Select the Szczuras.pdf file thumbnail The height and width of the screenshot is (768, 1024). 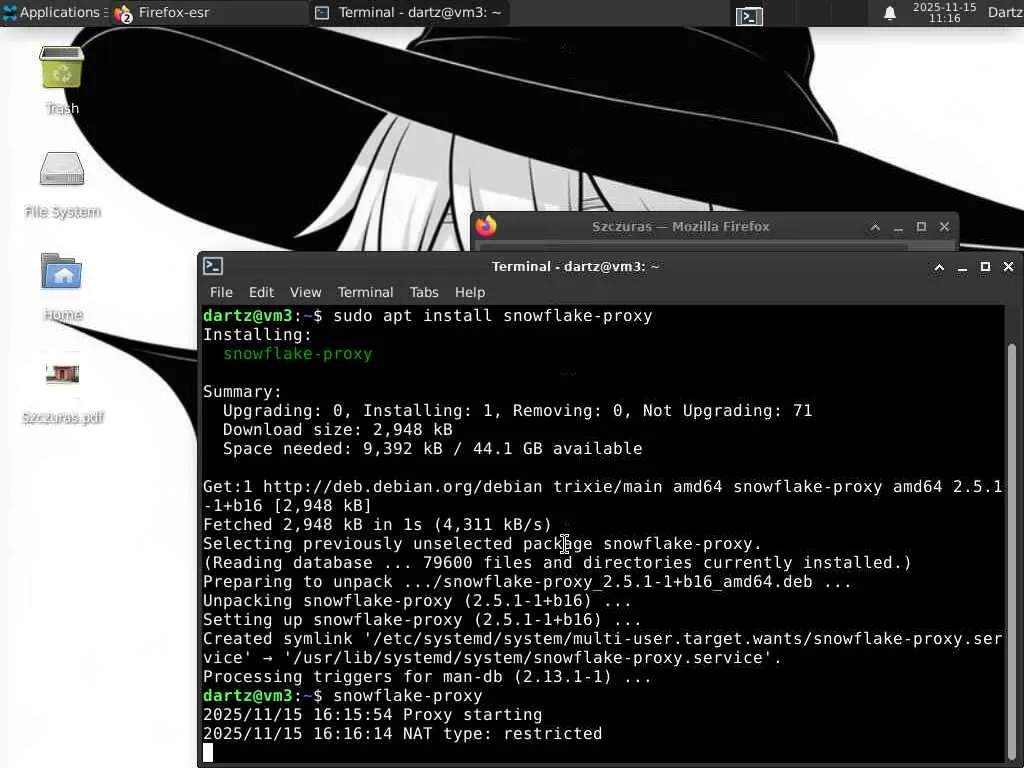click(63, 374)
